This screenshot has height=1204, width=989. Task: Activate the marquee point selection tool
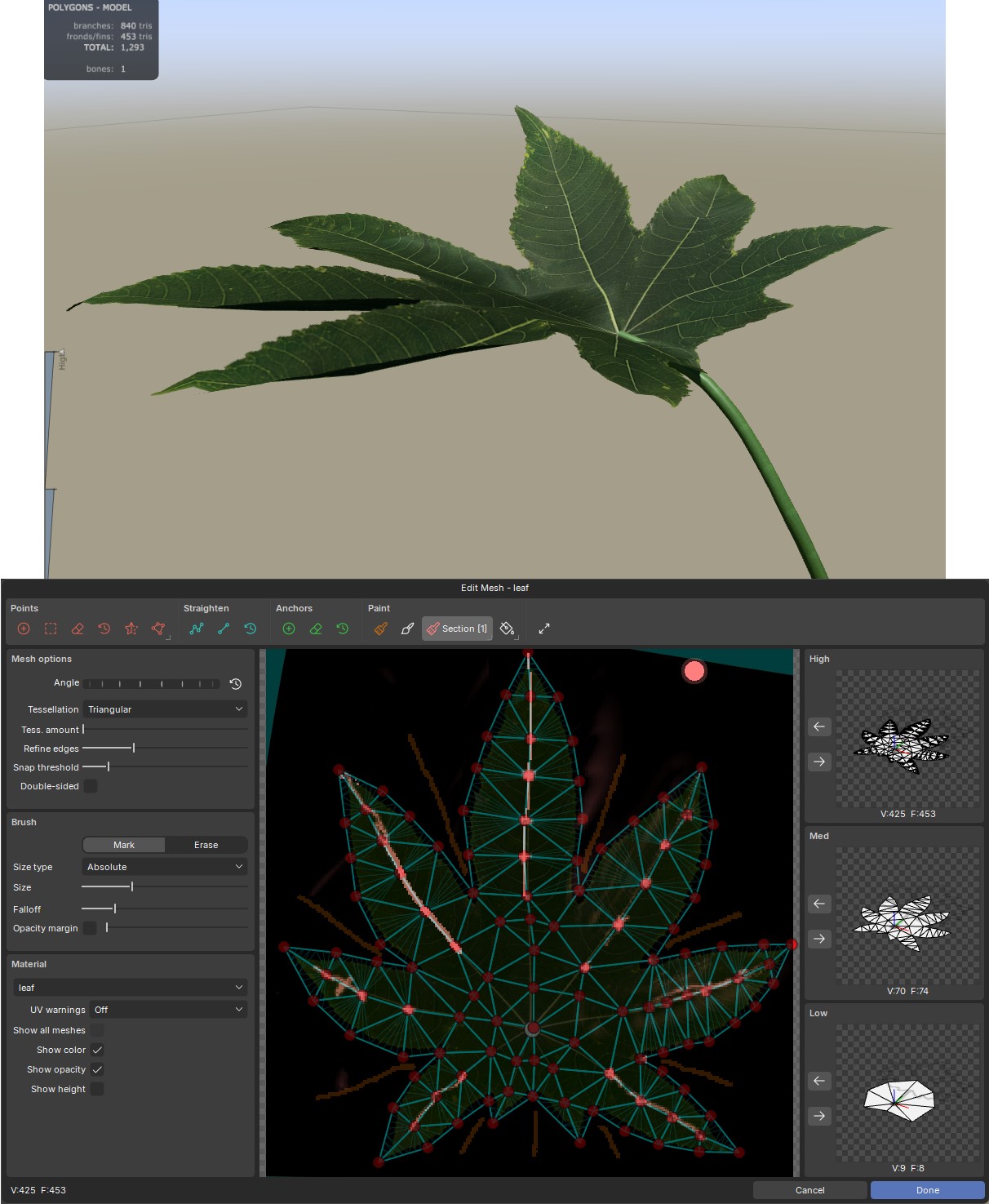[x=50, y=629]
